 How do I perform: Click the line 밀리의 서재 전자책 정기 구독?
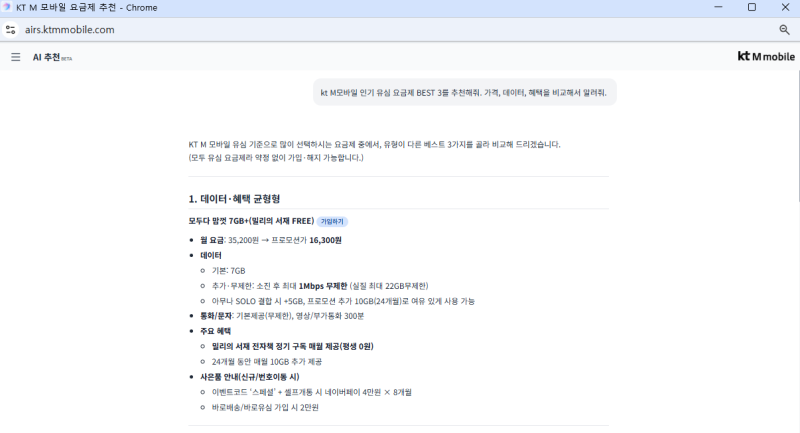click(292, 347)
